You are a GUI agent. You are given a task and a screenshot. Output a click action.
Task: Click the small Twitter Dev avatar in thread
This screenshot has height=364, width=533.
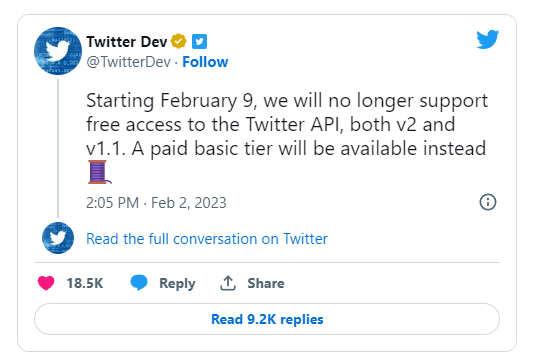pyautogui.click(x=58, y=238)
